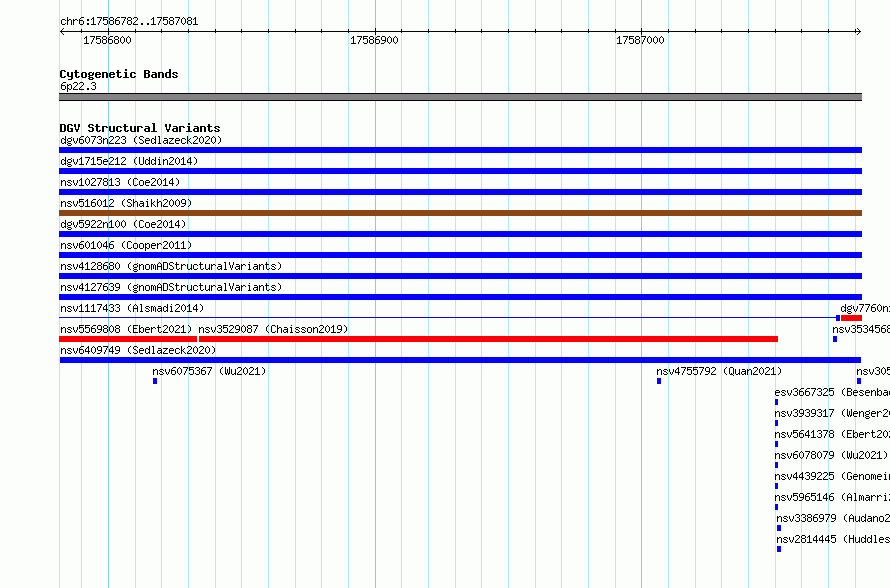Select the nsv2814445 variant label

click(x=833, y=539)
